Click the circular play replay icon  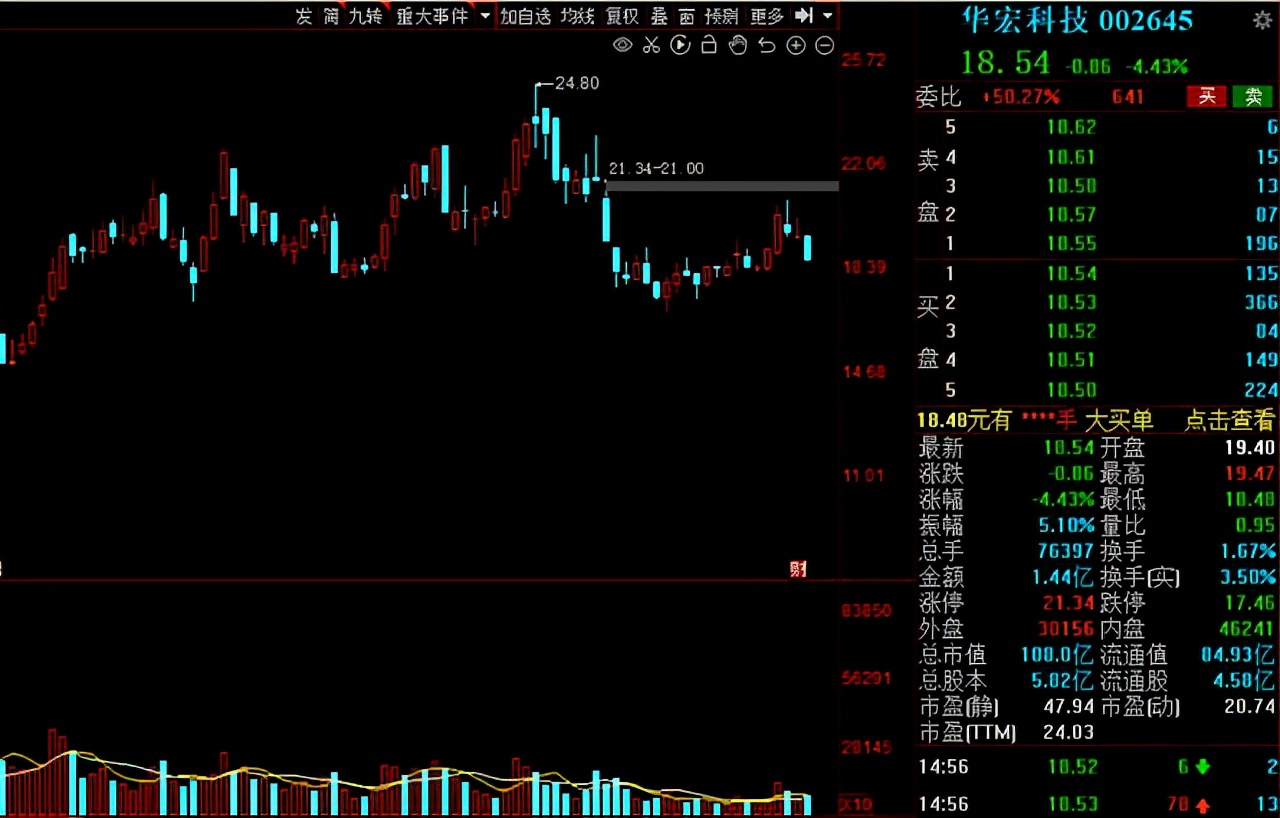pos(680,45)
